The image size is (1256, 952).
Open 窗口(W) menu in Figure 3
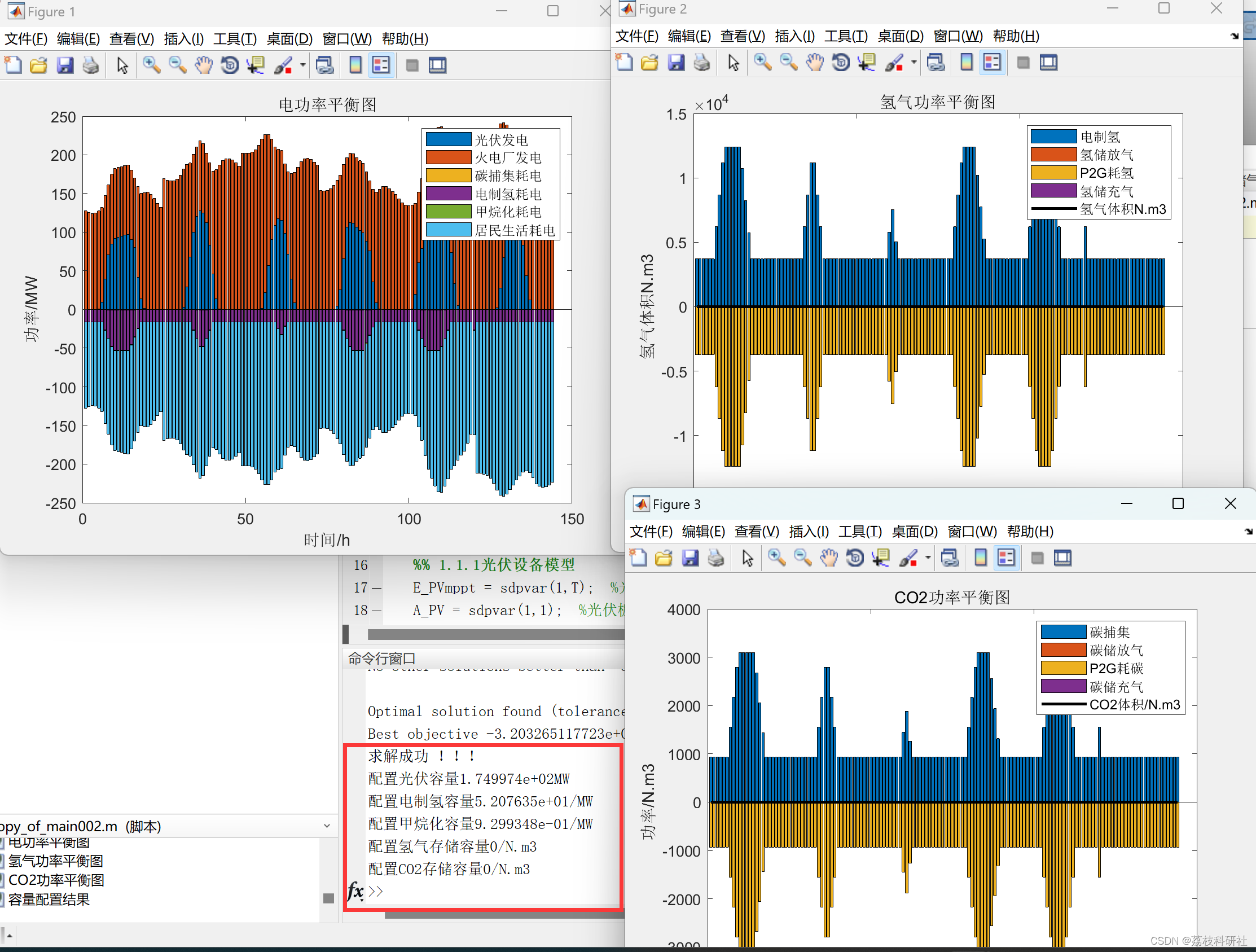coord(972,531)
